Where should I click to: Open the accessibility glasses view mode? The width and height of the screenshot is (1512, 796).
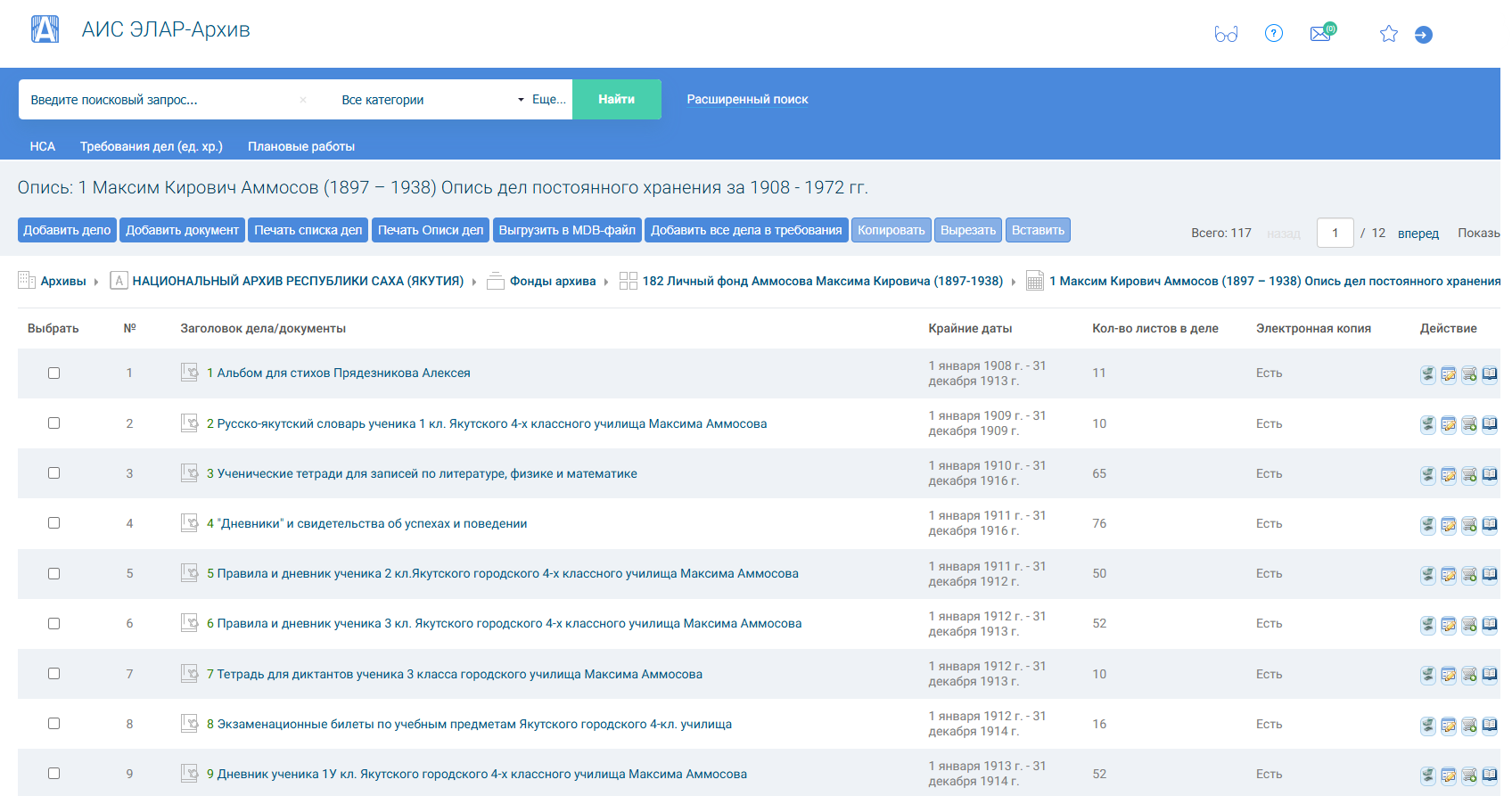pyautogui.click(x=1226, y=35)
